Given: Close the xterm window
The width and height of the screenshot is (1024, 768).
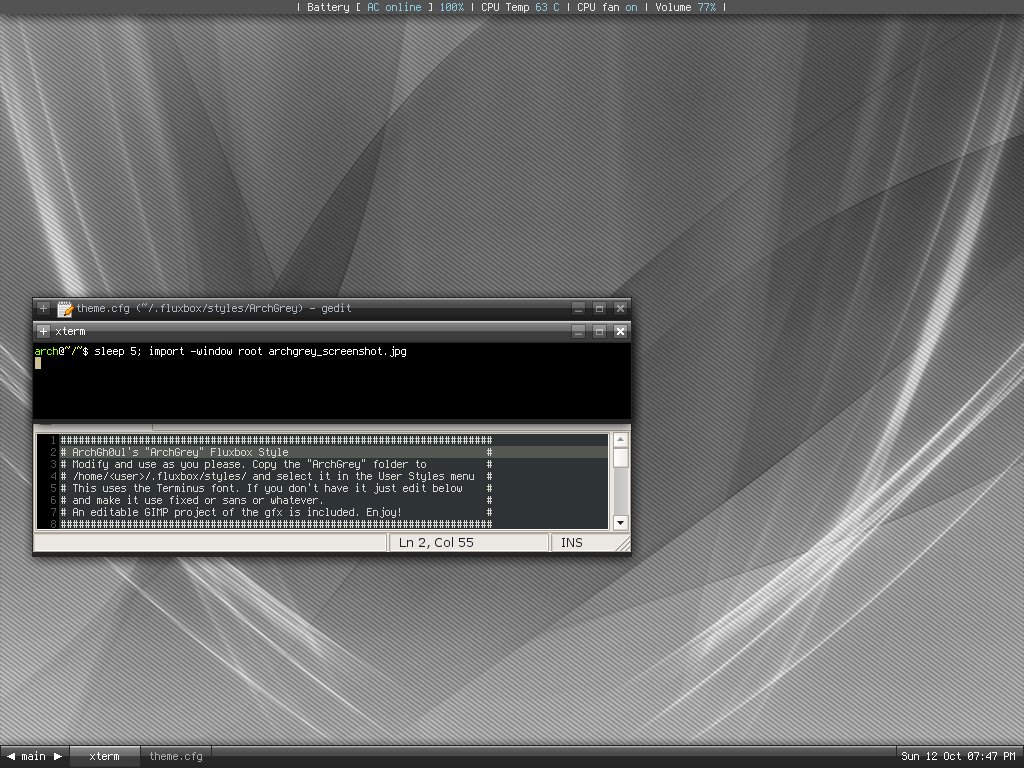Looking at the screenshot, I should (620, 331).
